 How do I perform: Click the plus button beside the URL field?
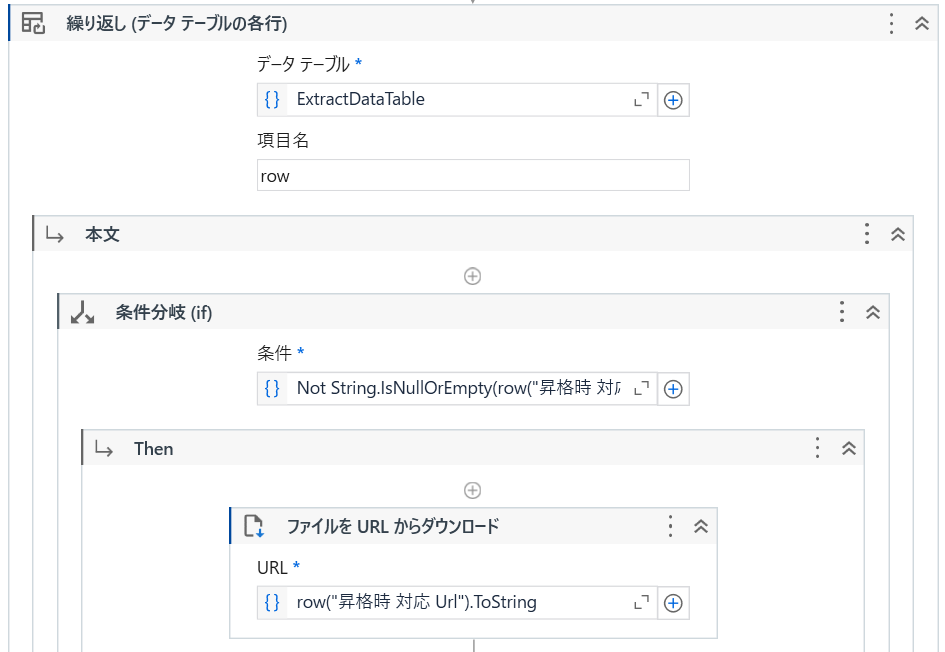673,603
